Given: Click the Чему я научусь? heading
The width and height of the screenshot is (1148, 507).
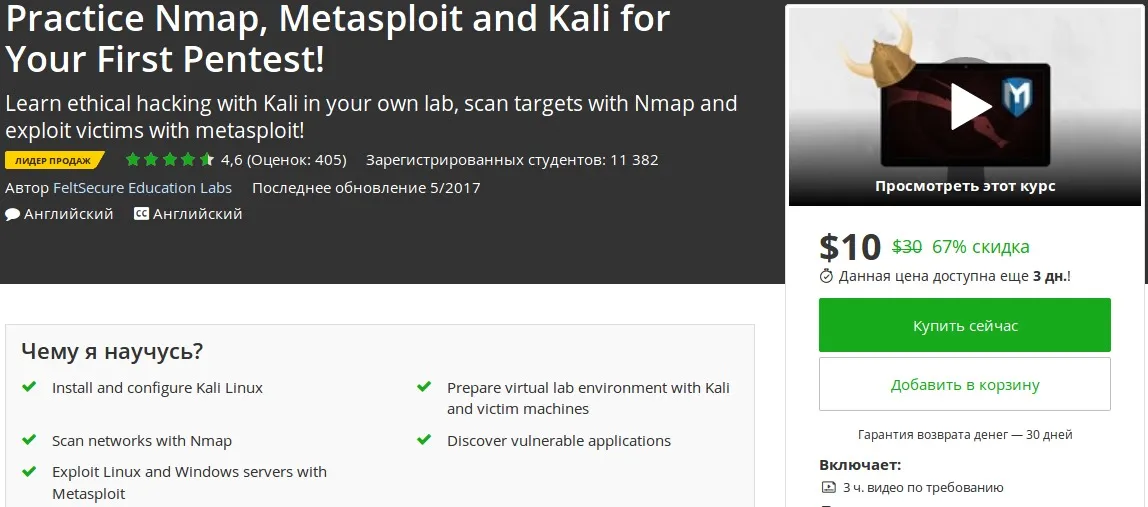Looking at the screenshot, I should point(112,351).
